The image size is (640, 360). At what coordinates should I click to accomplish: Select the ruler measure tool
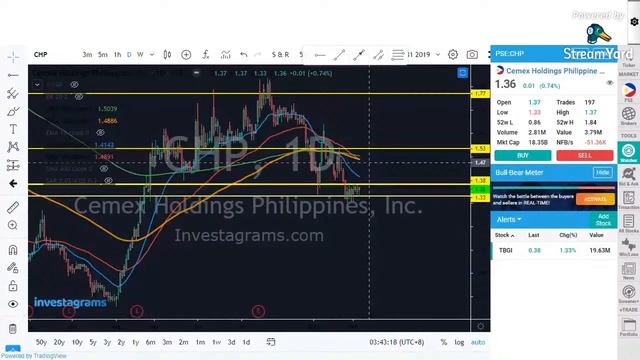pos(13,207)
